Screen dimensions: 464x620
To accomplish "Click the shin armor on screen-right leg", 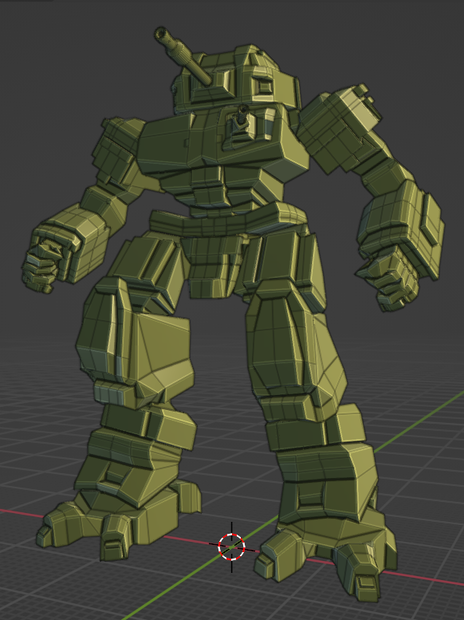I will 326,486.
